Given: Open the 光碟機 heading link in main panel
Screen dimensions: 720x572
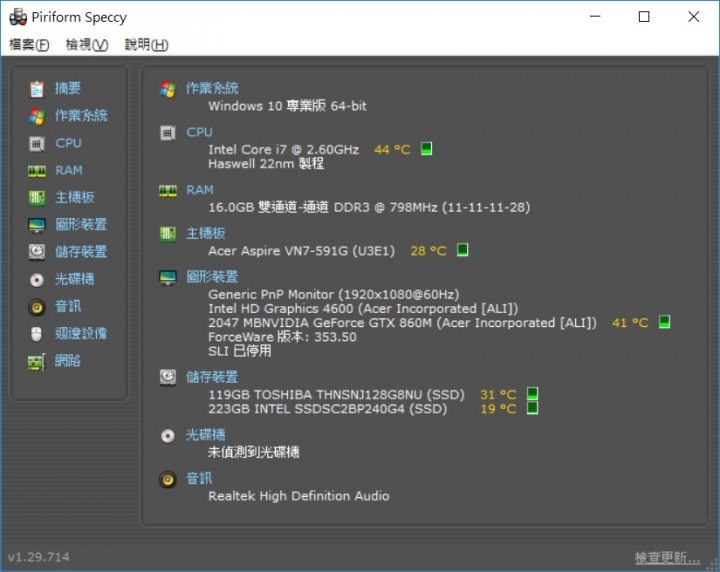Looking at the screenshot, I should pos(205,435).
